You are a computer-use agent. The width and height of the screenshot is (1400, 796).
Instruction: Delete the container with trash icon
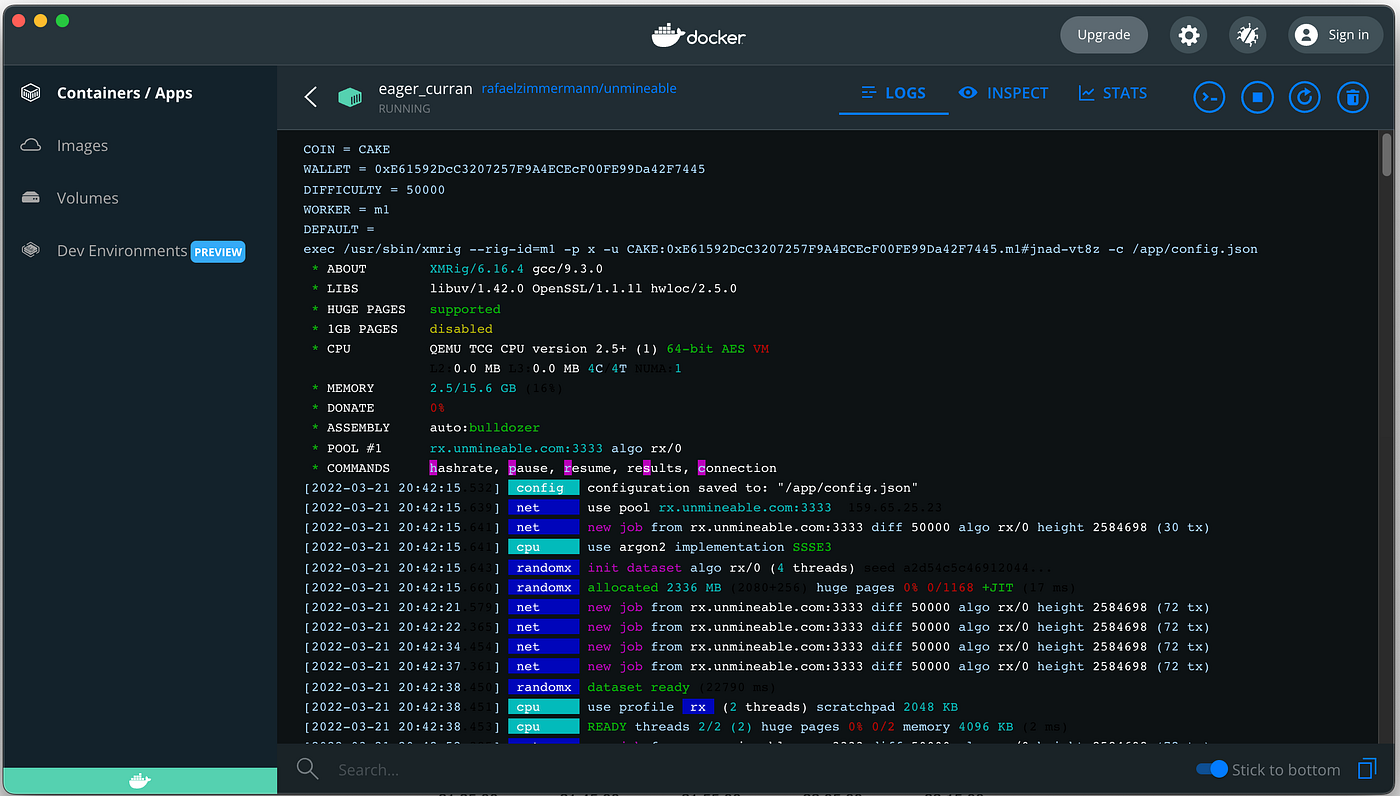click(1353, 97)
